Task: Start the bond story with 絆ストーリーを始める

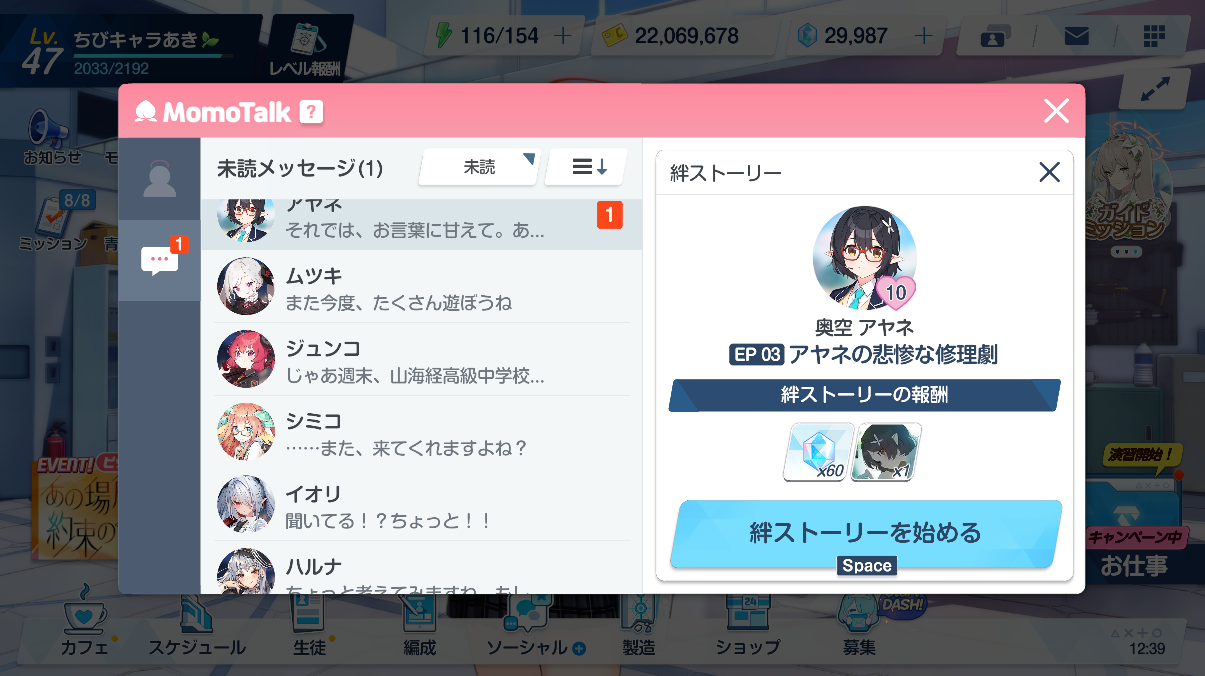Action: click(866, 533)
